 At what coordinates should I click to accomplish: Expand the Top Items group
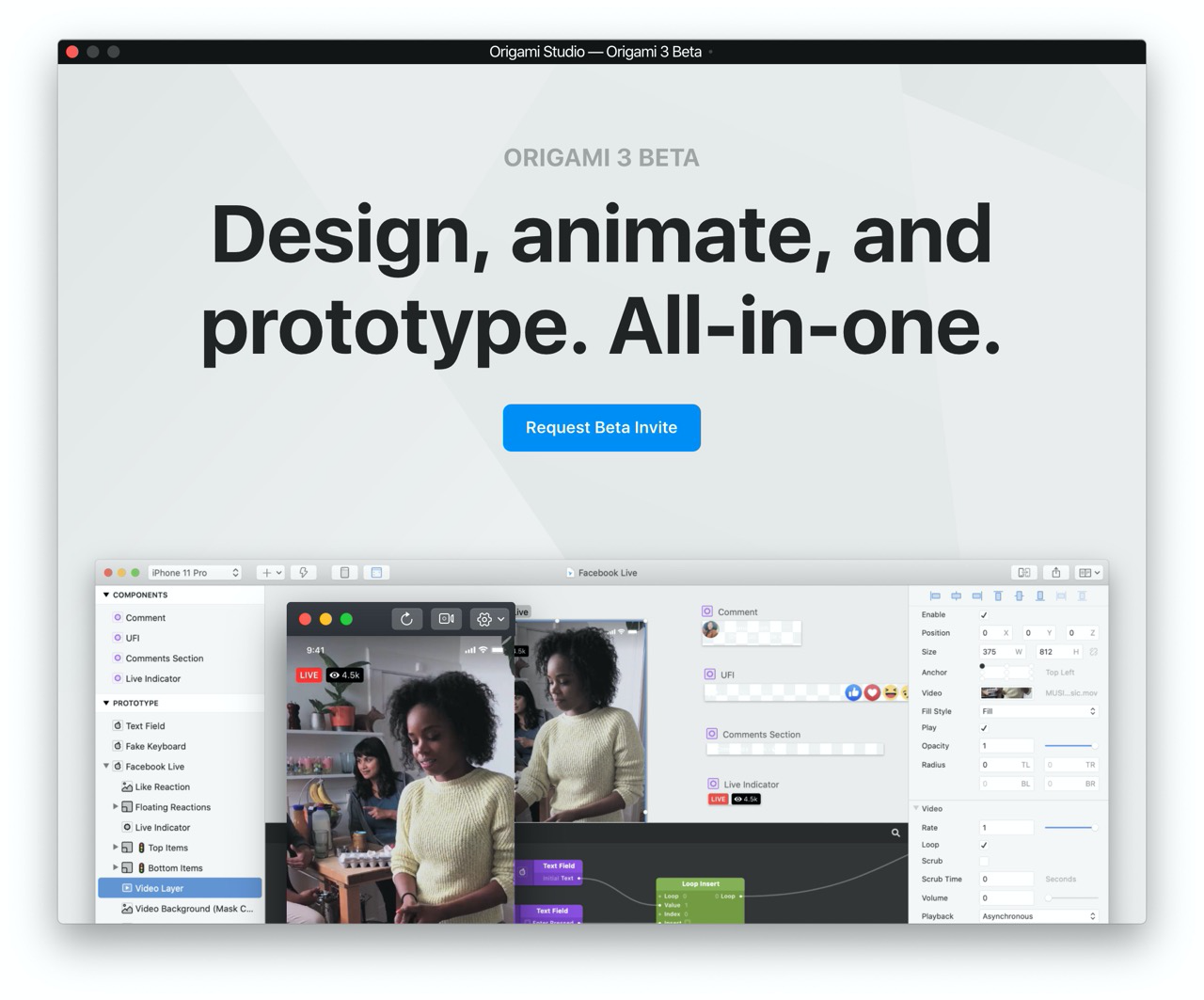pyautogui.click(x=116, y=847)
